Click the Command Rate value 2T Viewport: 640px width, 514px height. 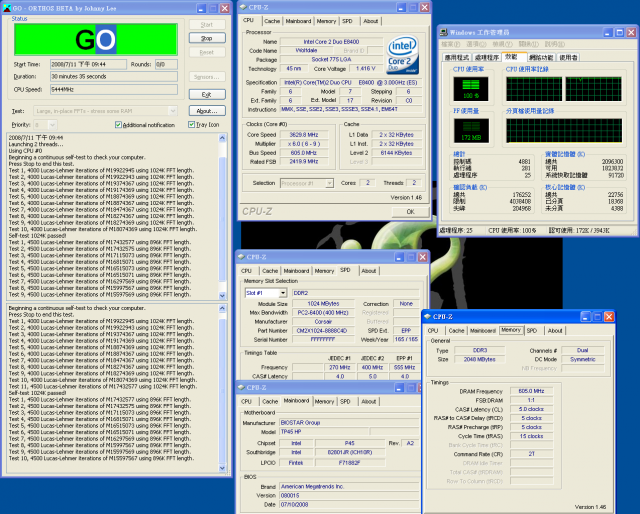click(x=531, y=454)
